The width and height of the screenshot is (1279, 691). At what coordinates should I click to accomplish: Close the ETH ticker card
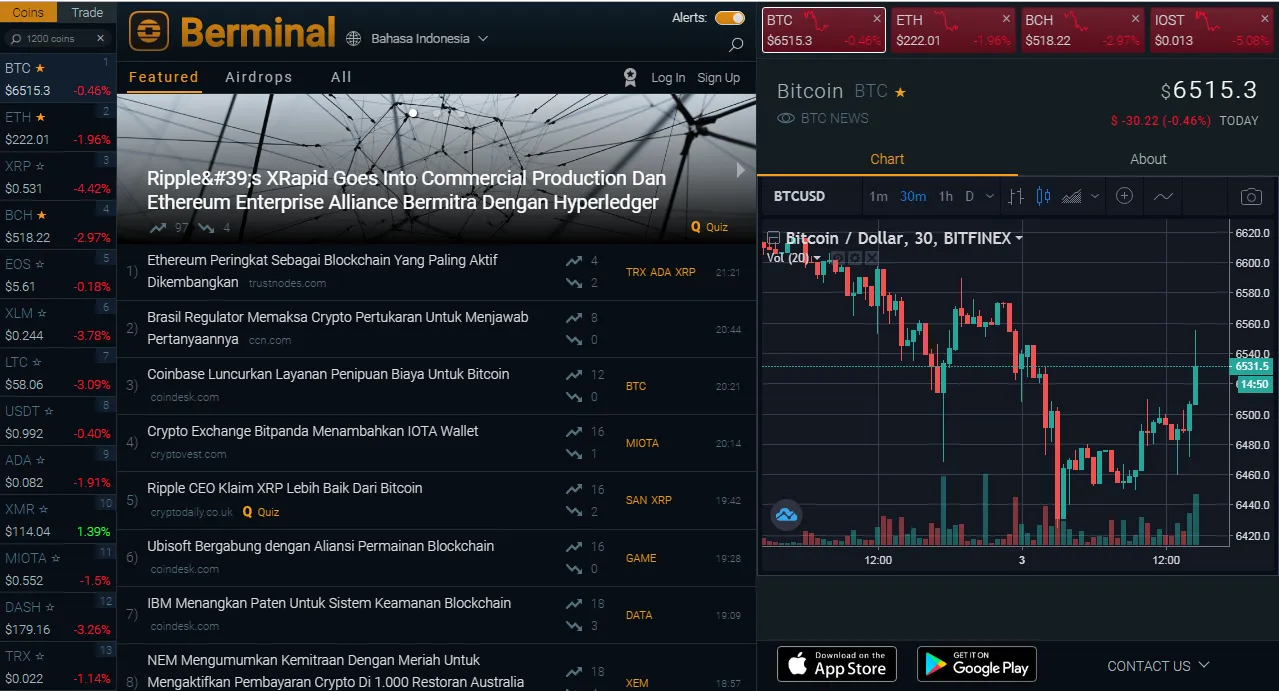(1007, 19)
